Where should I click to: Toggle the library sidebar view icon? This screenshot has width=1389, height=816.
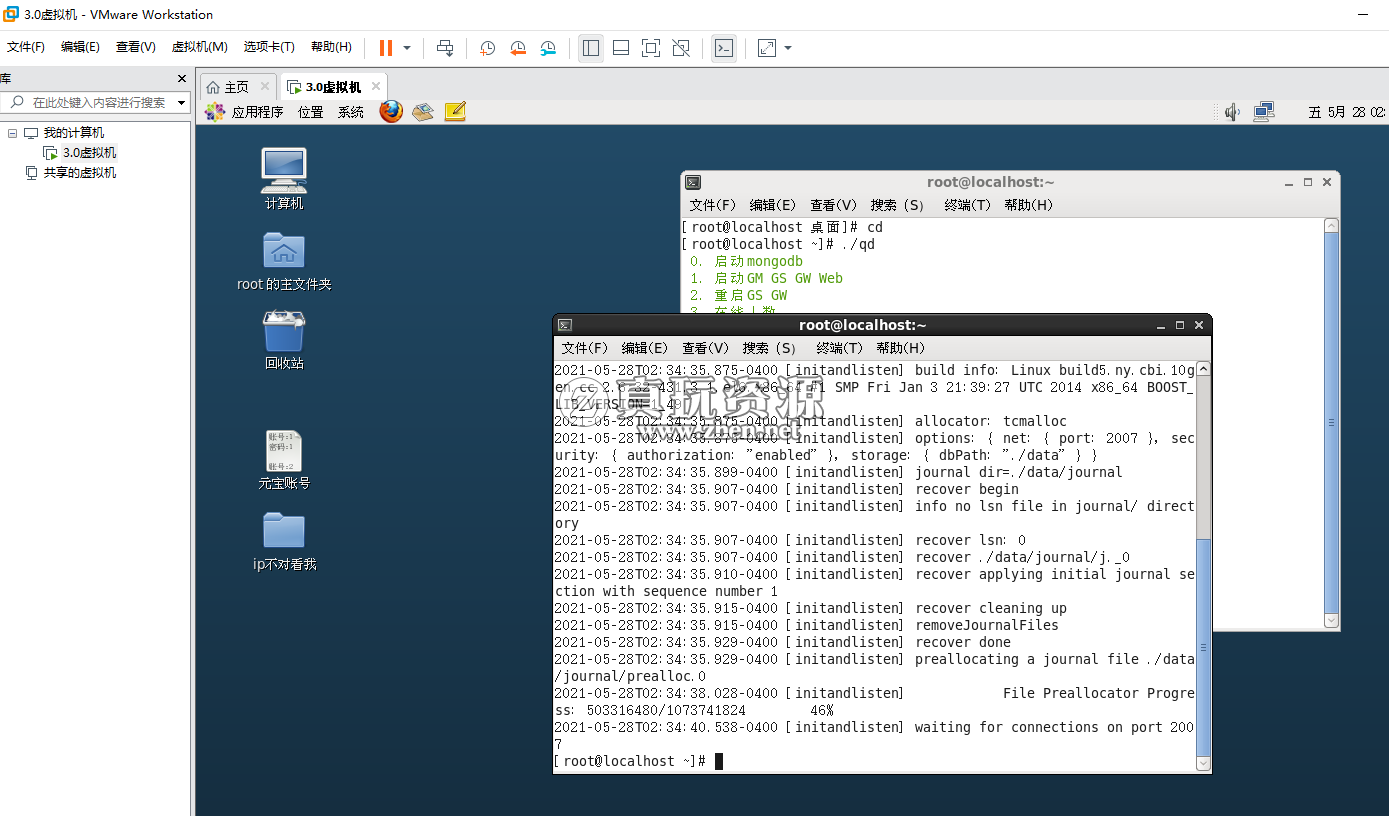click(x=591, y=47)
